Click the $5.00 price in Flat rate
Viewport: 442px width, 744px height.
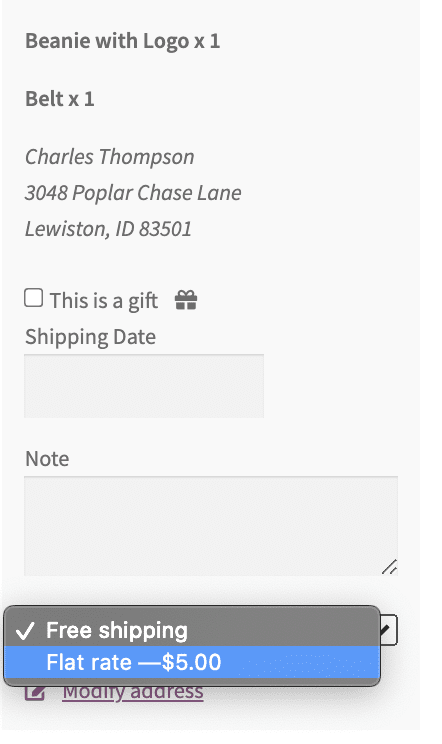click(192, 662)
